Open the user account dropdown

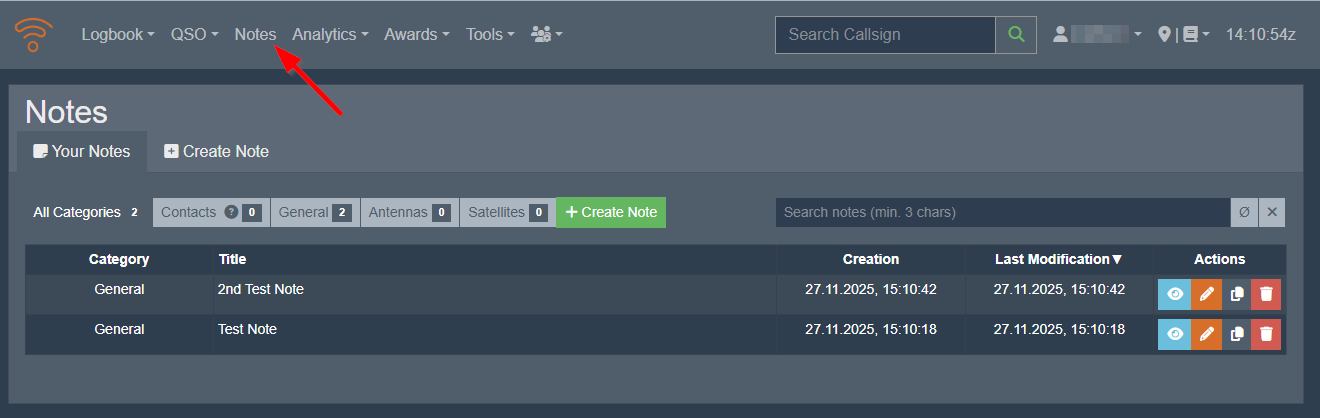pyautogui.click(x=1097, y=34)
